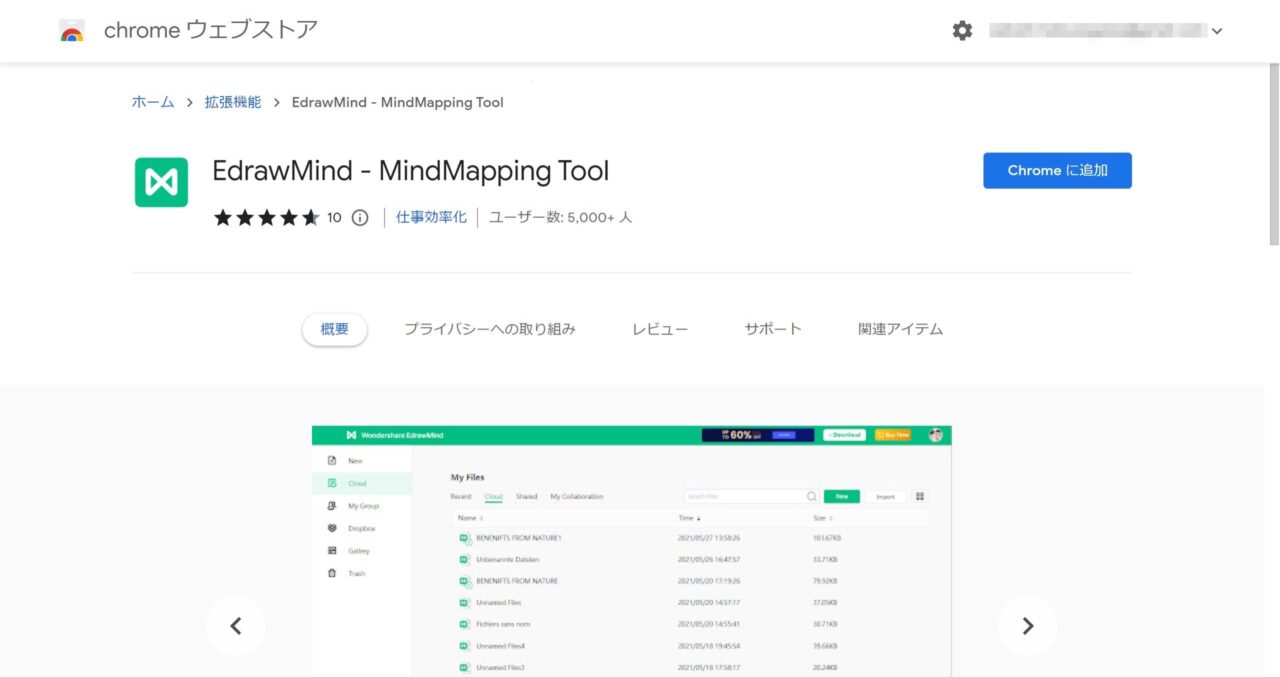Click the Dropbox icon in EdrawMind sidebar
The image size is (1280, 677).
330,528
